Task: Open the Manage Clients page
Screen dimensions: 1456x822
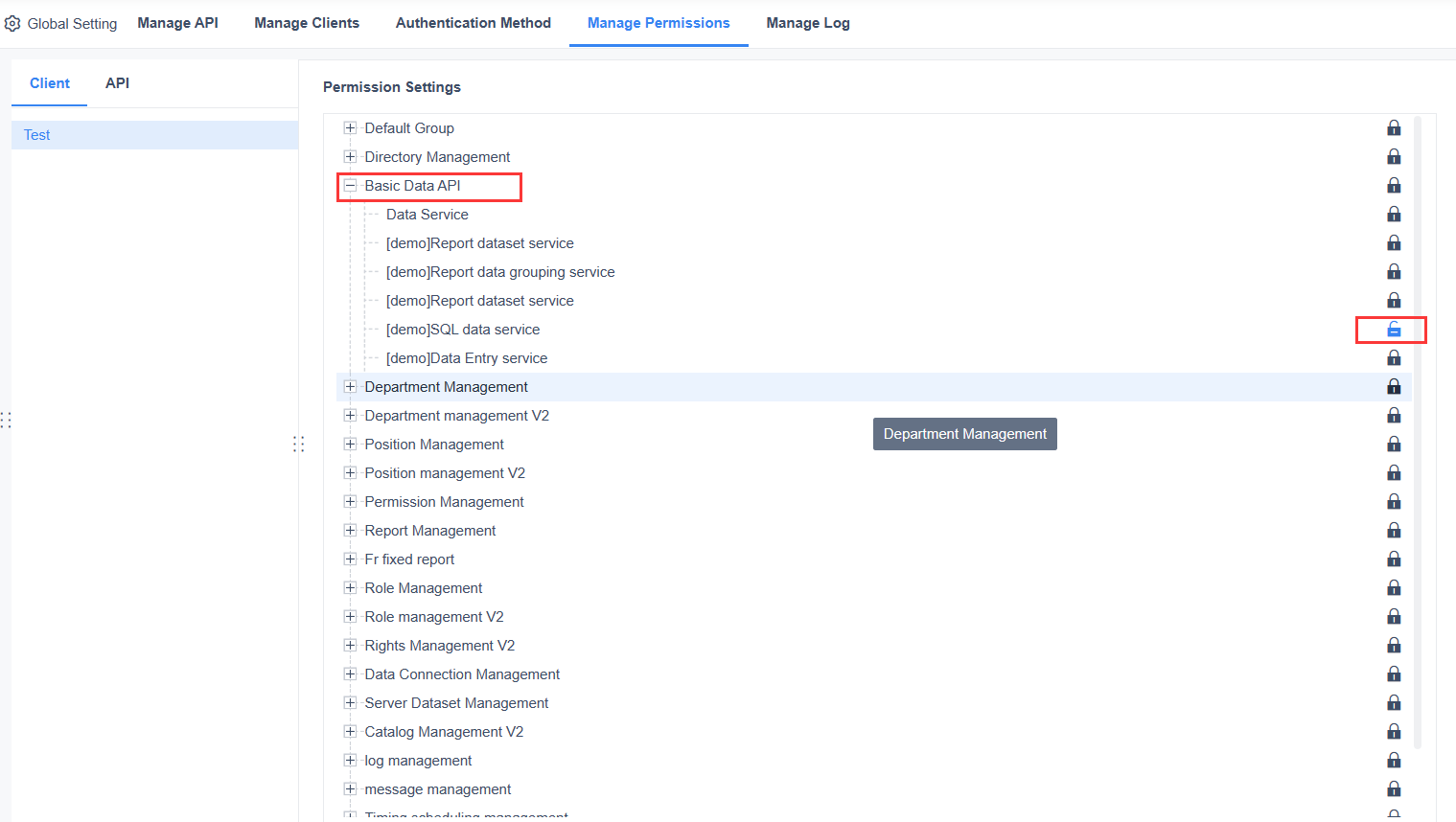Action: [x=306, y=22]
